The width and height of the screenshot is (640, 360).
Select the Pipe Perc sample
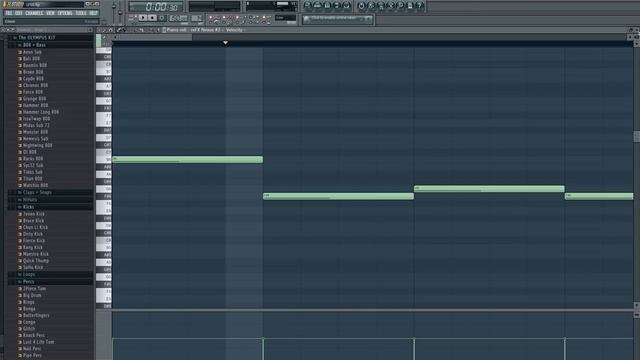(32, 356)
